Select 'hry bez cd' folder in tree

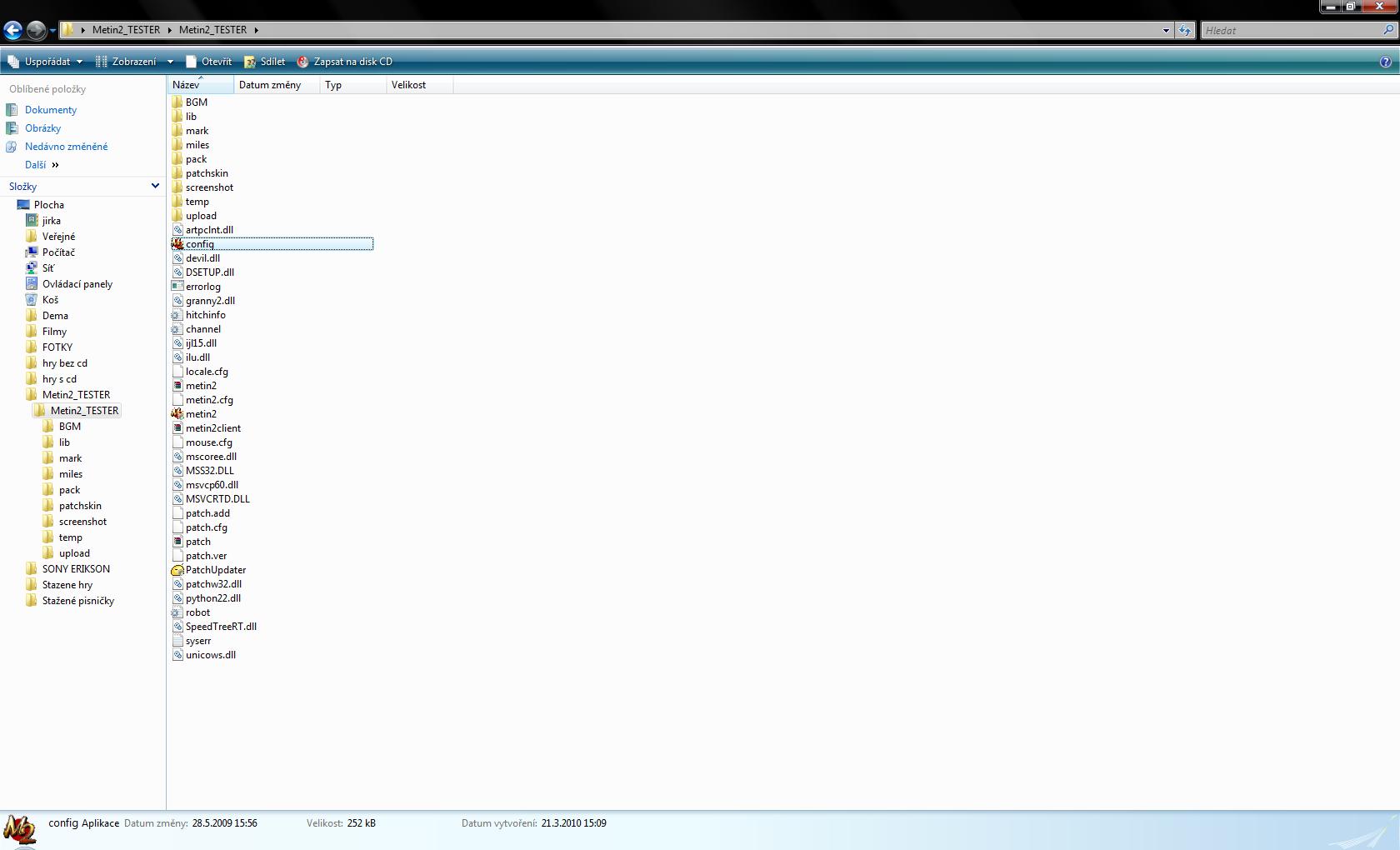click(65, 363)
